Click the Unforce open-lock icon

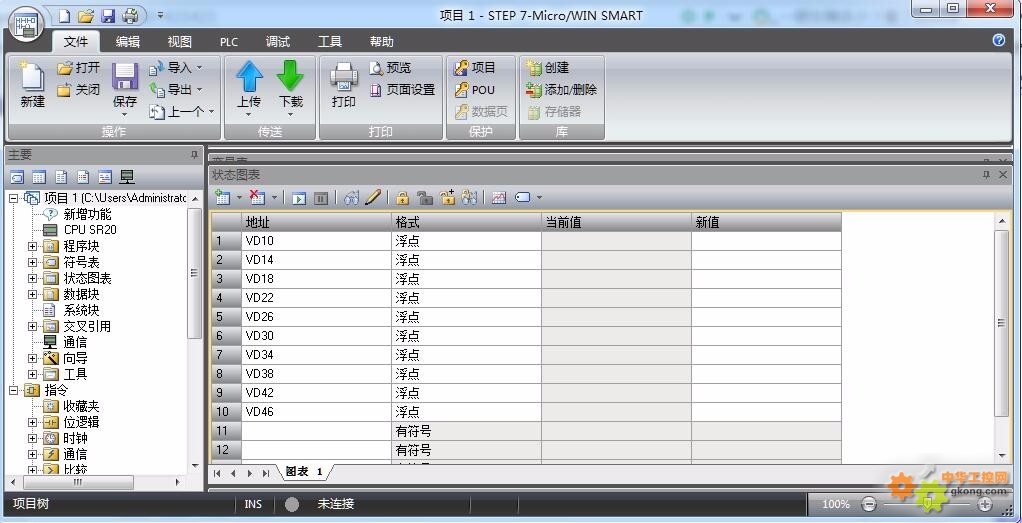tap(425, 198)
